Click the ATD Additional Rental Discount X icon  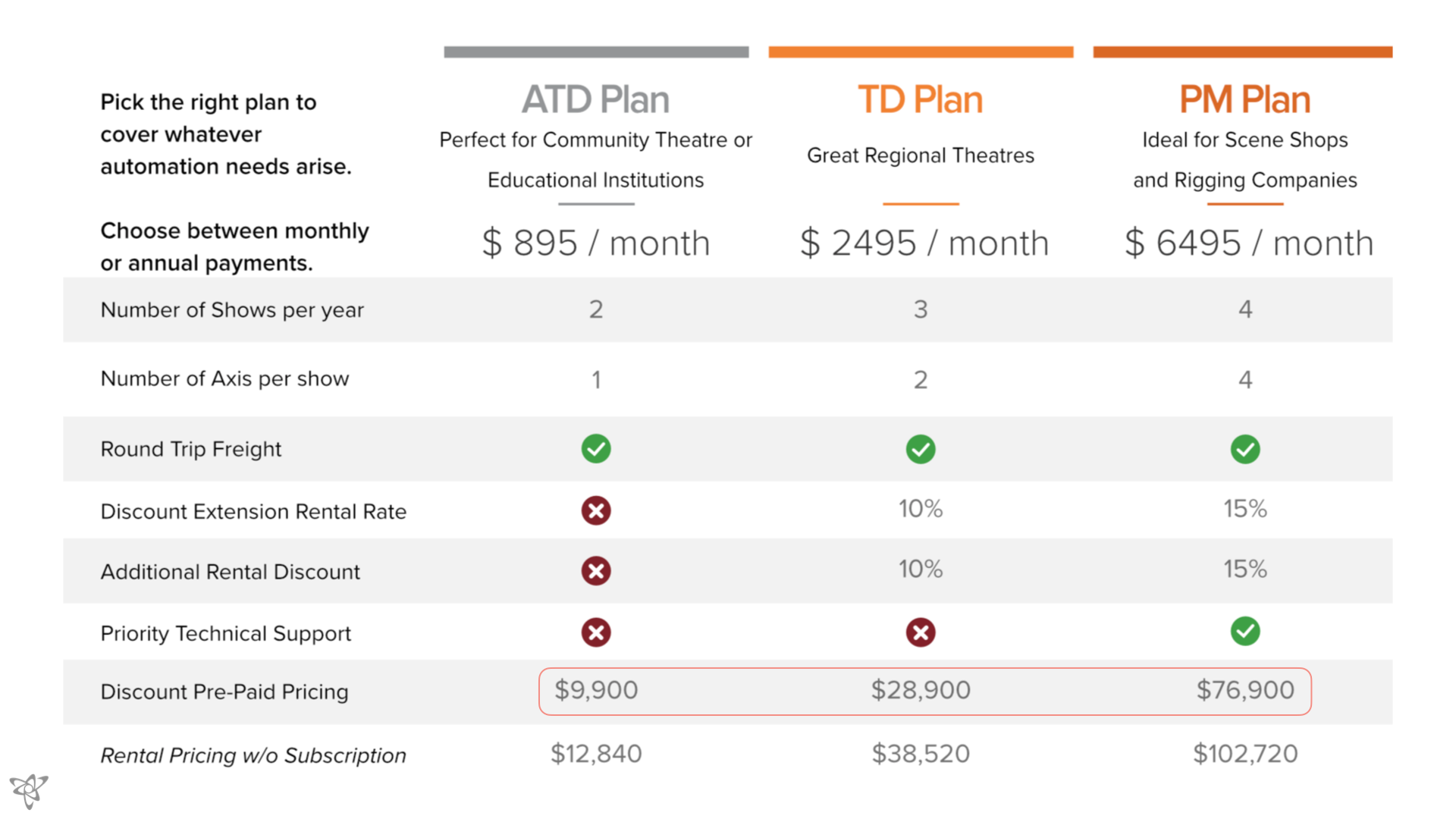point(596,571)
